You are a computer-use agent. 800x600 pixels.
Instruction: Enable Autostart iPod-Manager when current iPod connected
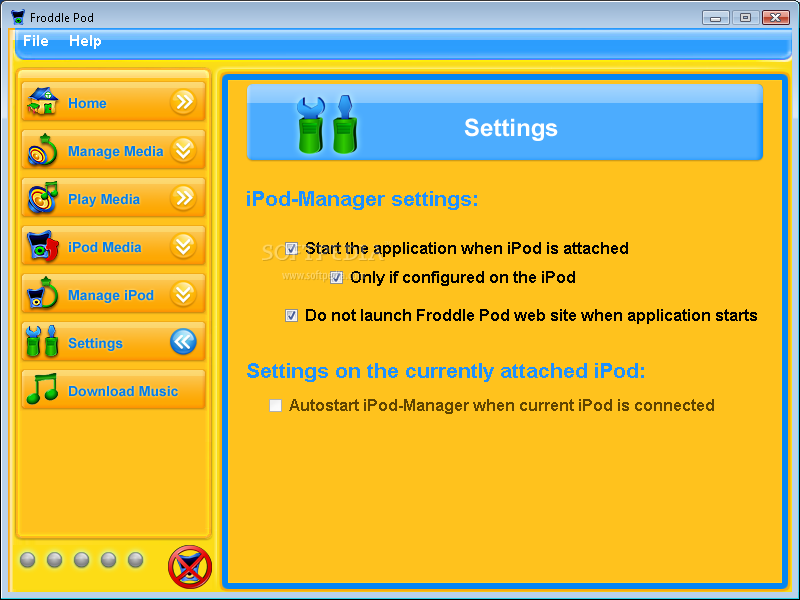click(x=276, y=406)
